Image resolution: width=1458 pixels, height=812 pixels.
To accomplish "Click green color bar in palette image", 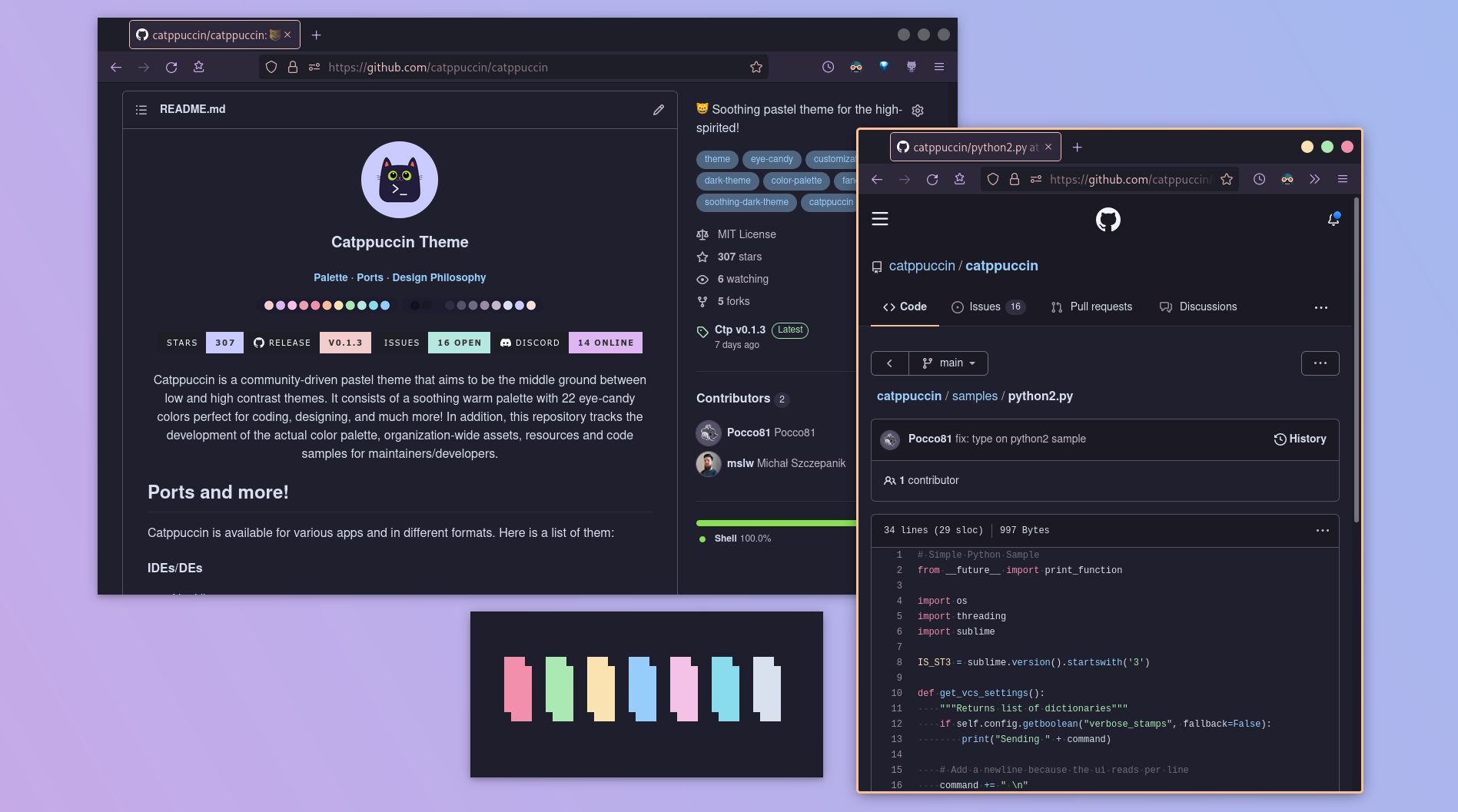I will 560,689.
